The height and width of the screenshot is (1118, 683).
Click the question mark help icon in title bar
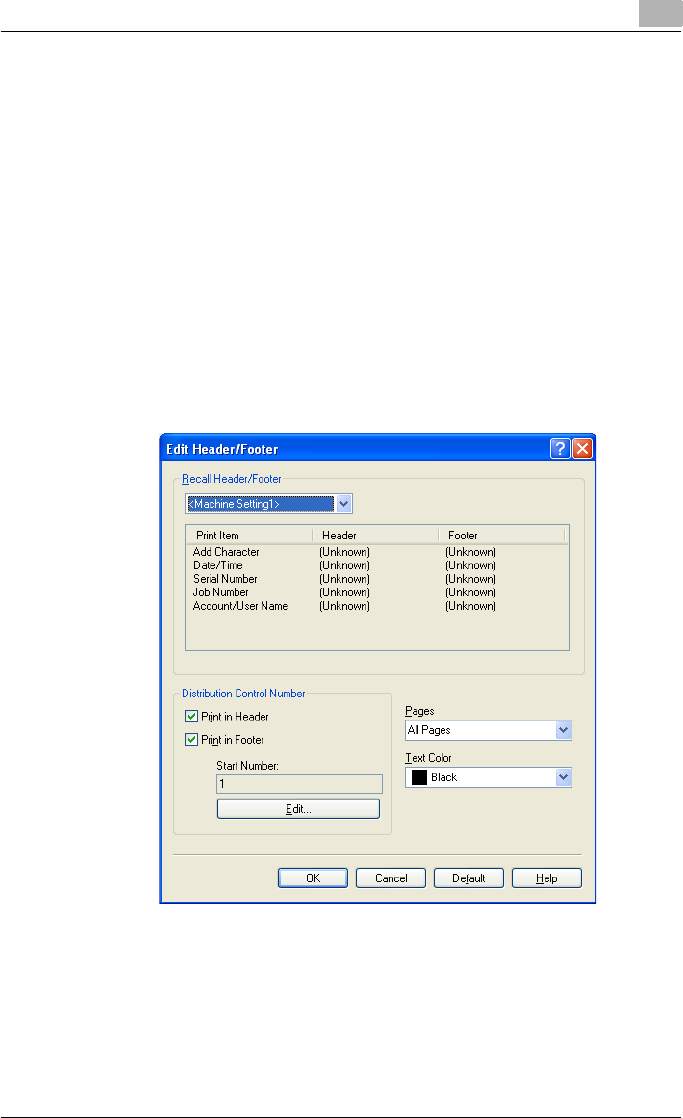pos(560,448)
